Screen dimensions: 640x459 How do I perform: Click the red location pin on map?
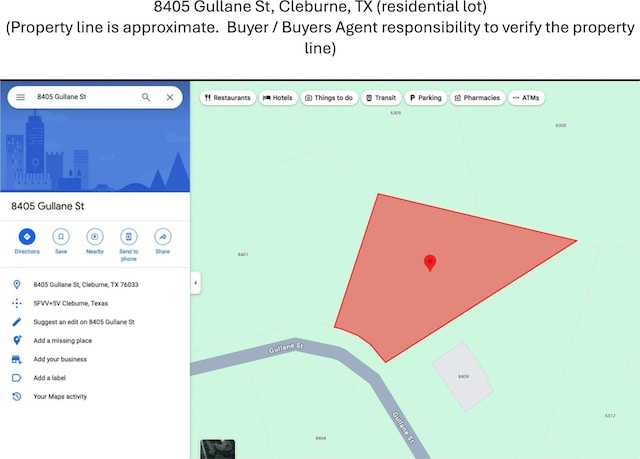click(430, 263)
